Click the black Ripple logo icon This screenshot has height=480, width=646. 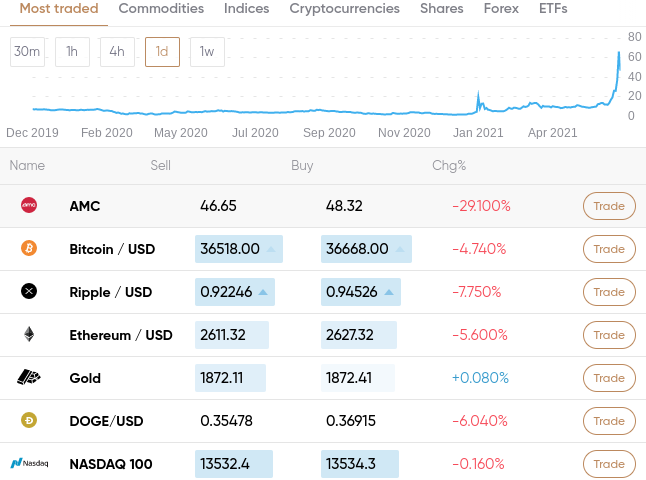(x=29, y=291)
